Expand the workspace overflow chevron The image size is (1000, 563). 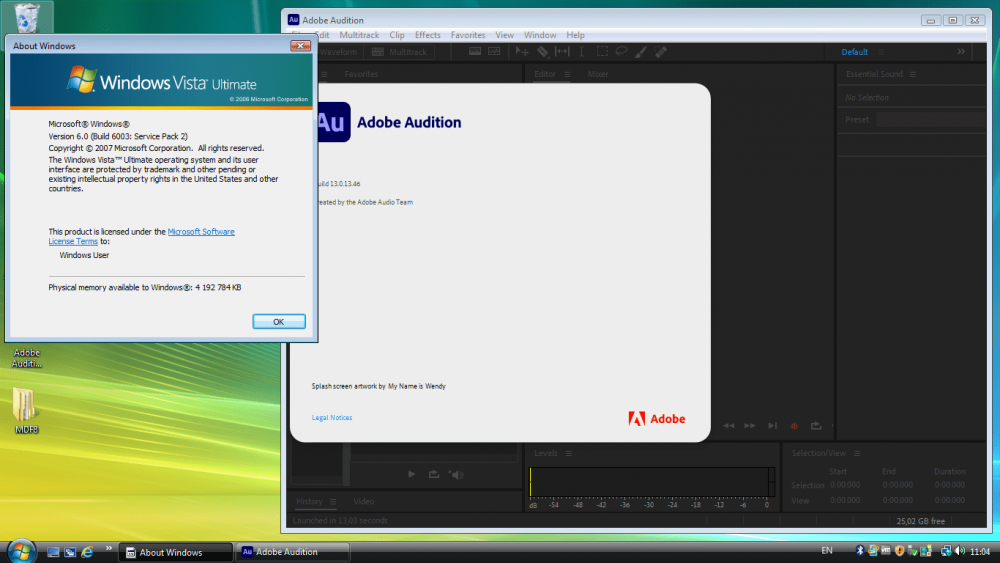click(x=961, y=52)
